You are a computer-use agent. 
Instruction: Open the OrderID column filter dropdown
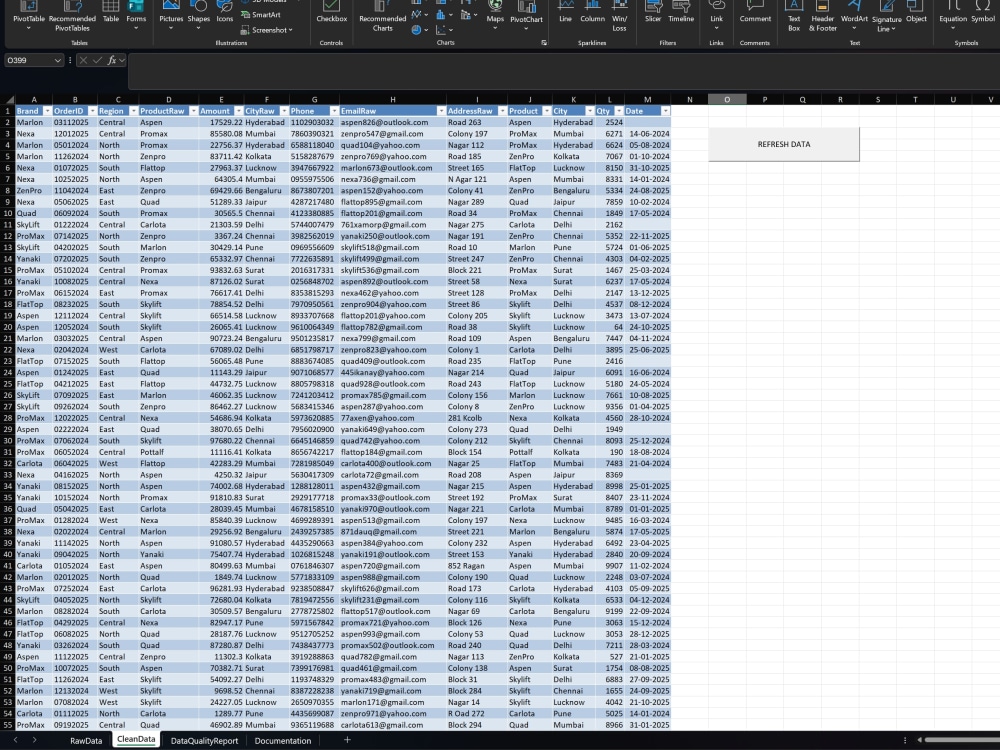92,111
